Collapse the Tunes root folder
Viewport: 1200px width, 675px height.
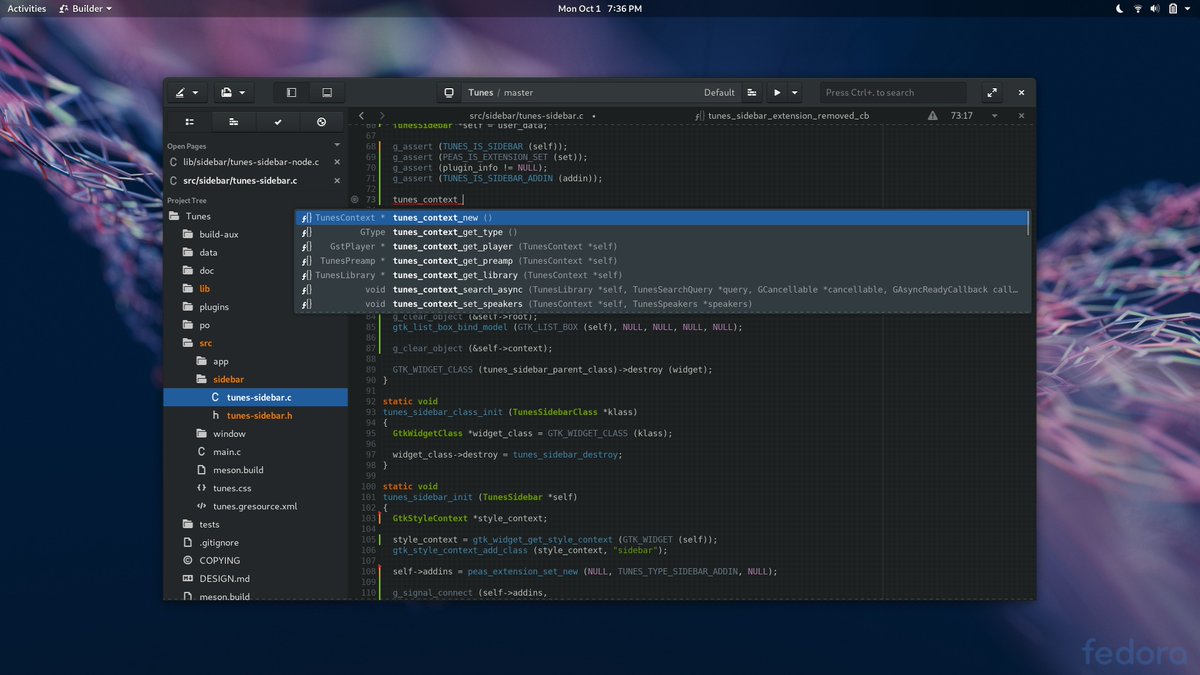(198, 216)
